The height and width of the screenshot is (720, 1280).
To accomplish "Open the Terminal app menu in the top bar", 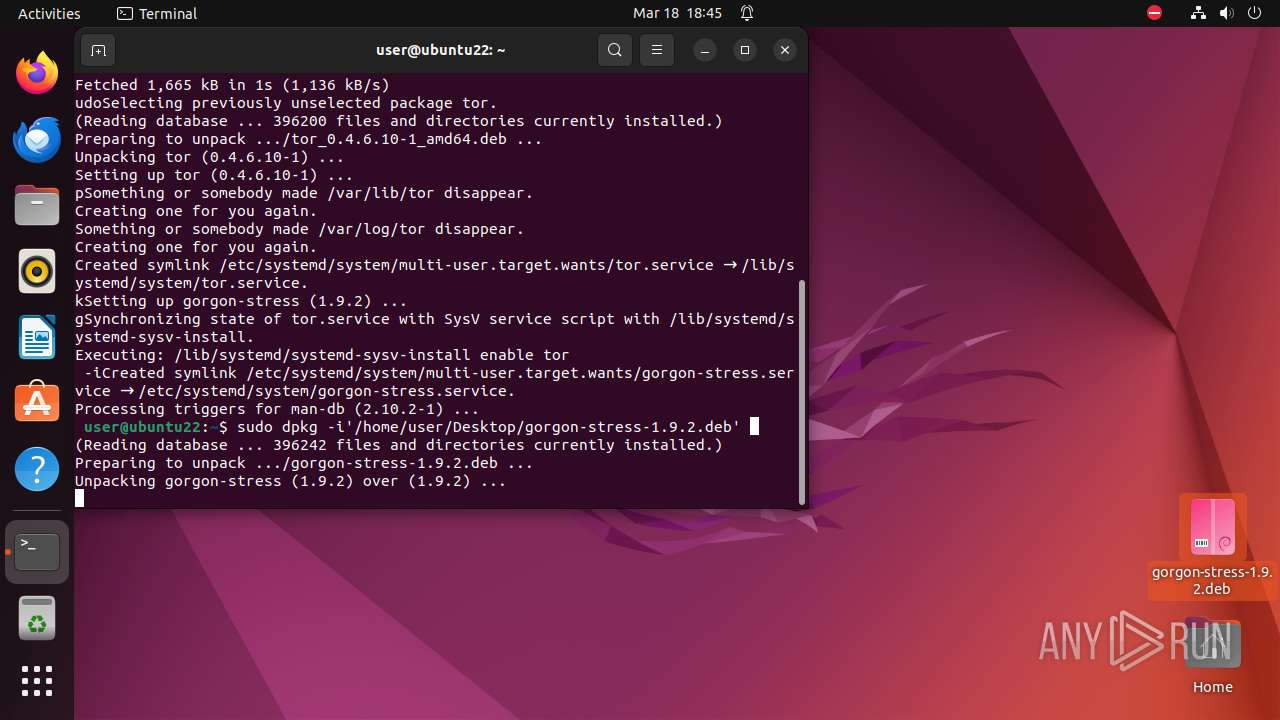I will [x=157, y=13].
